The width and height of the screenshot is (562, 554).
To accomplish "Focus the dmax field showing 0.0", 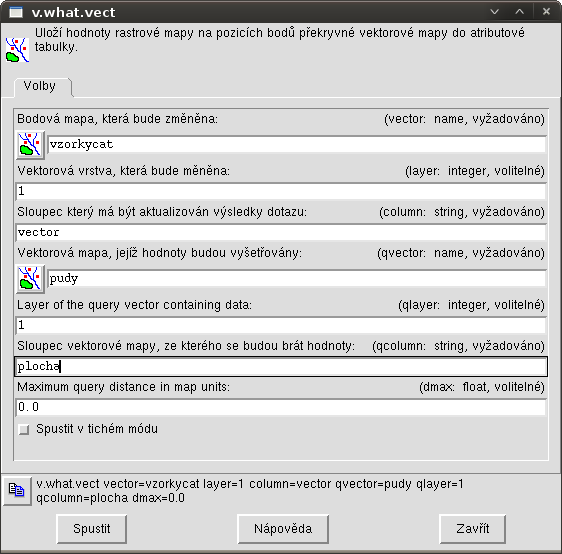I will (x=281, y=407).
